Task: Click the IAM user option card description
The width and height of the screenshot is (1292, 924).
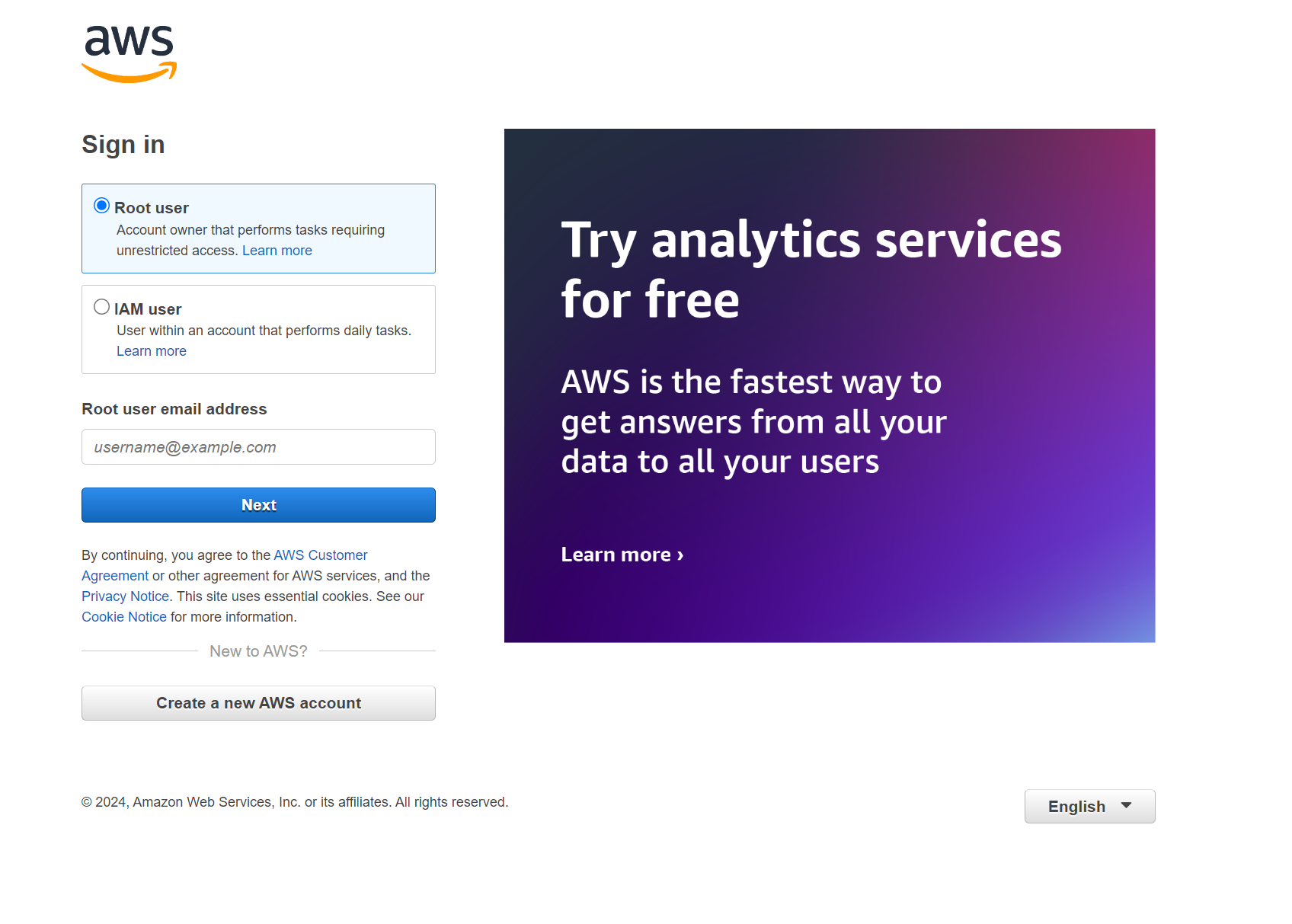Action: click(264, 331)
